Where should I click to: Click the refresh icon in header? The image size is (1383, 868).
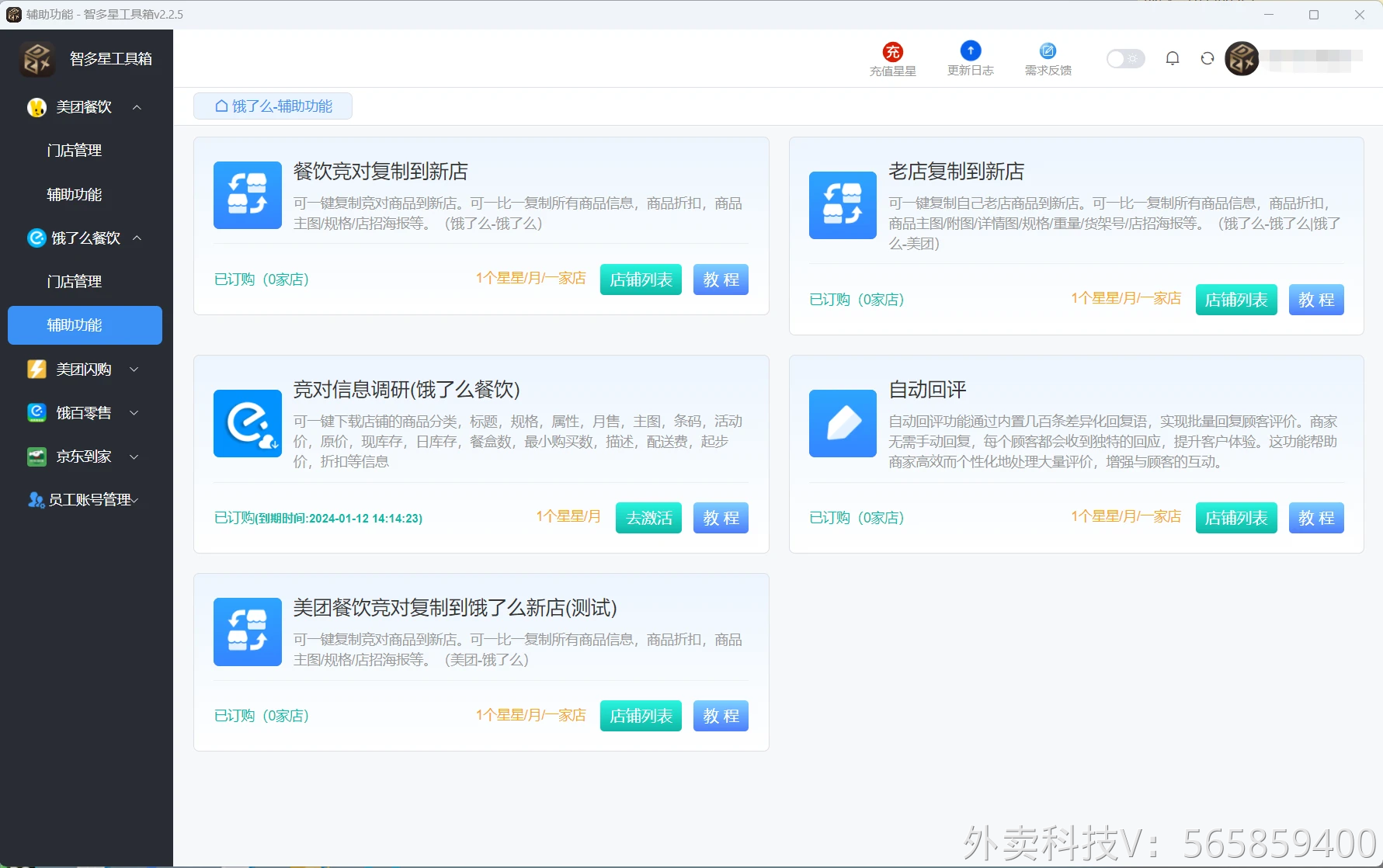point(1207,58)
